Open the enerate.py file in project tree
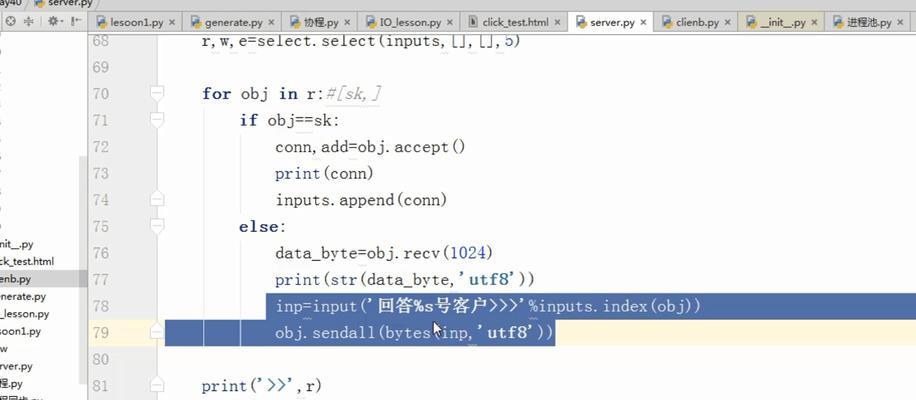The height and width of the screenshot is (400, 916). [23, 297]
